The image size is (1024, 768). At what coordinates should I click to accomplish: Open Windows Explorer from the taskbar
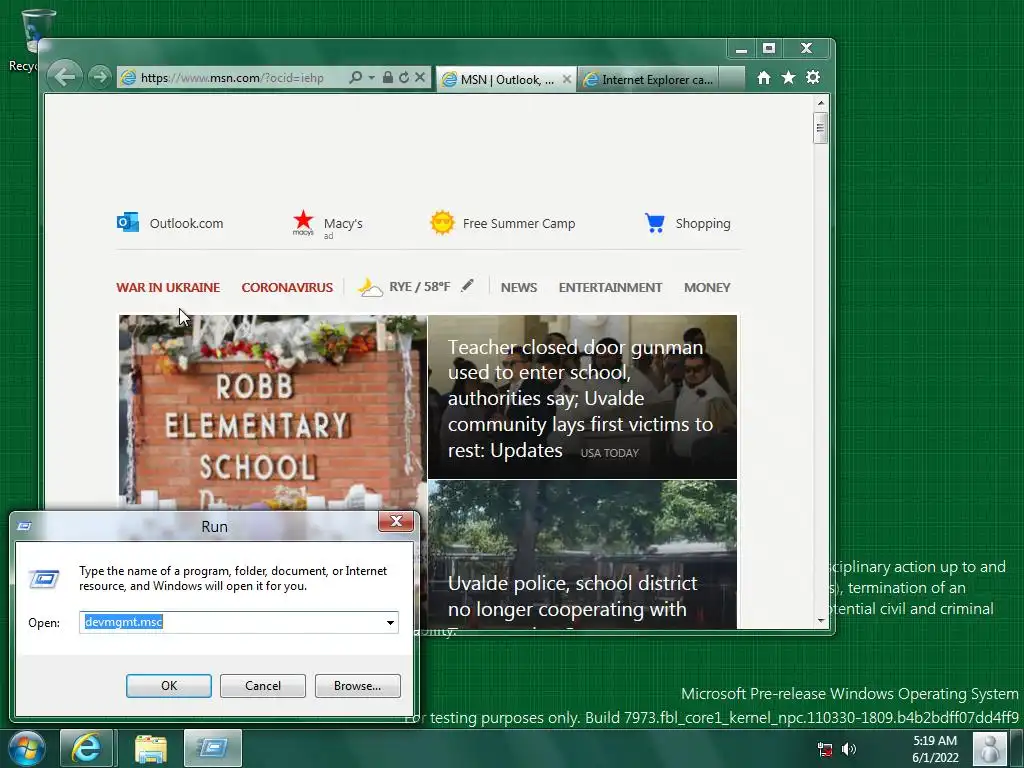(151, 748)
